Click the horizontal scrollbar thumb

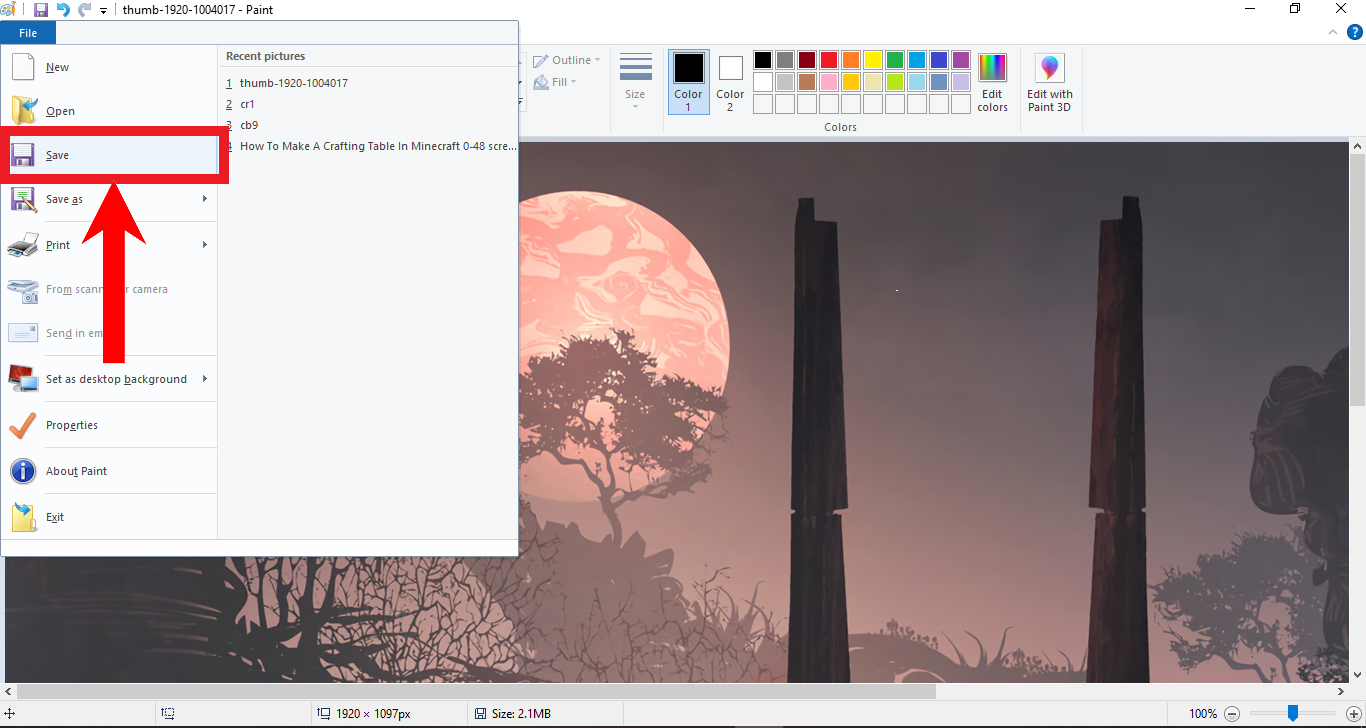coord(476,691)
